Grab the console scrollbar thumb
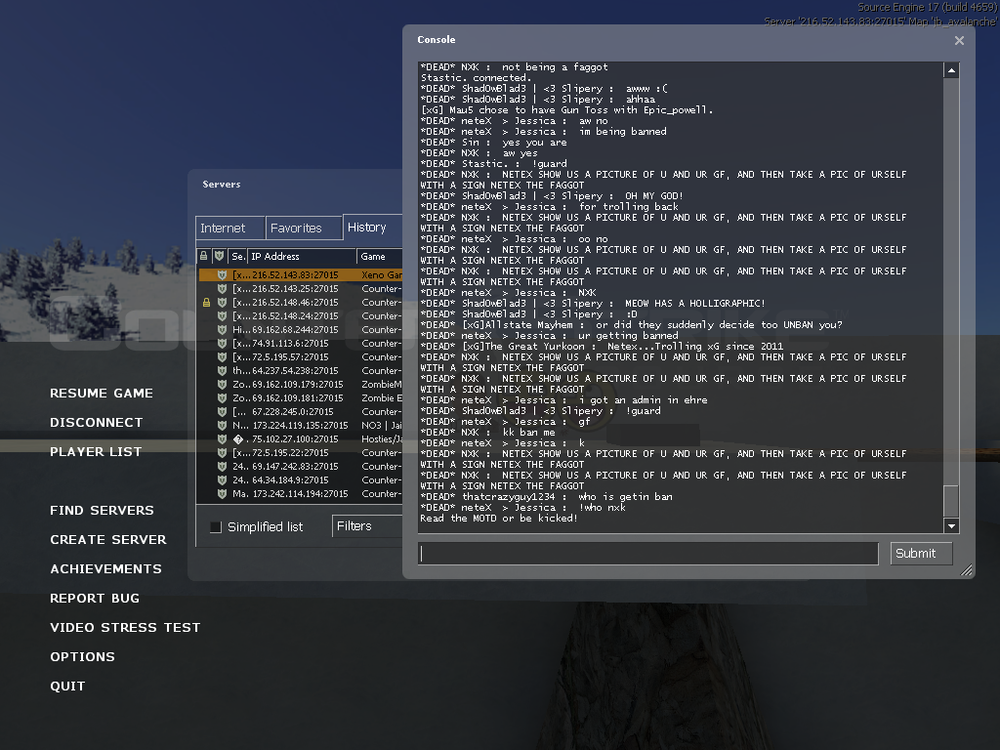 (x=951, y=501)
